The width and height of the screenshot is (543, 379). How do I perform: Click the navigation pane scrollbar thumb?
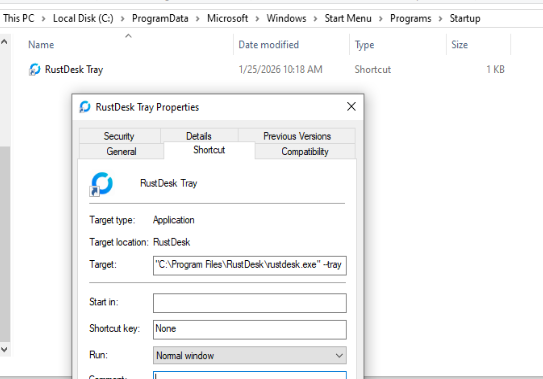5,244
